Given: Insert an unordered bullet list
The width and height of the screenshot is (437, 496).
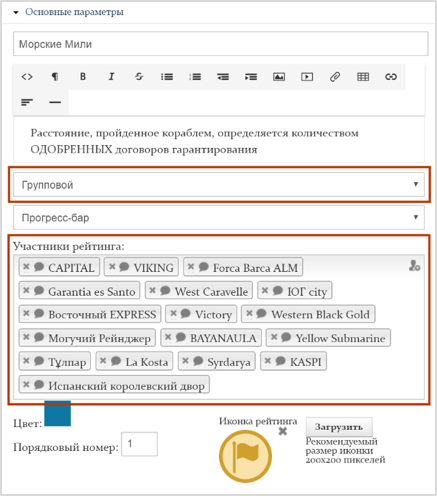Looking at the screenshot, I should (x=167, y=77).
